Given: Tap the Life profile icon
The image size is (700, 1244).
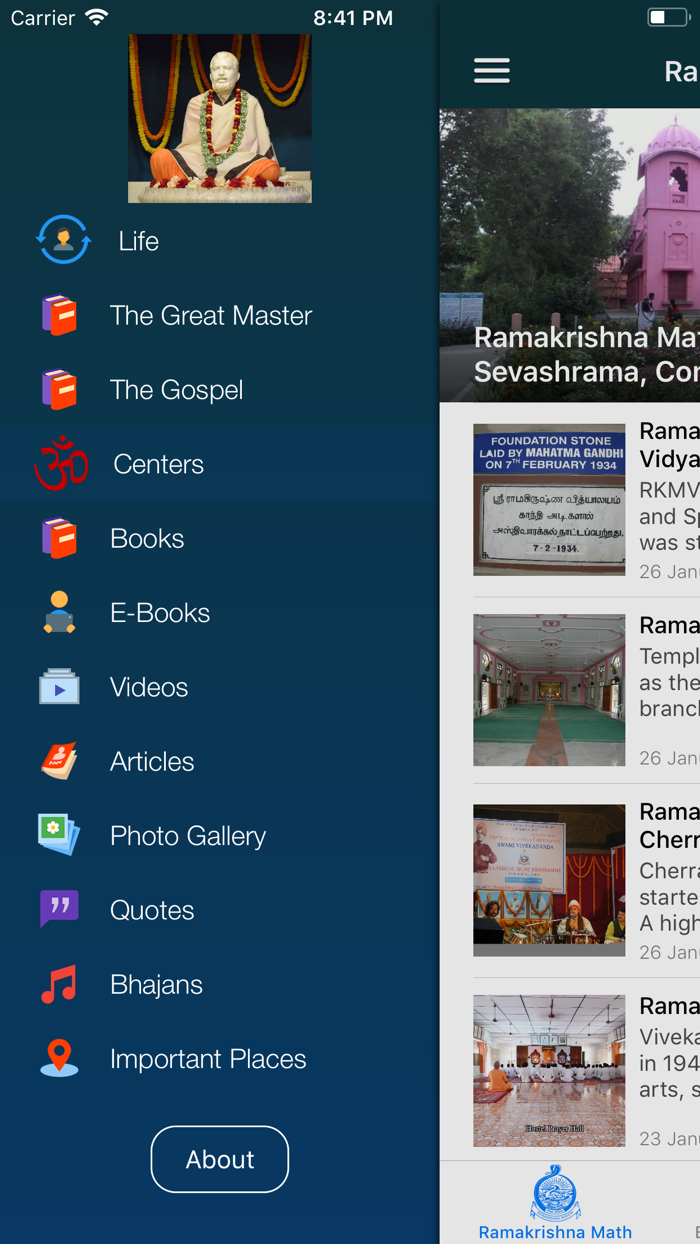Looking at the screenshot, I should pyautogui.click(x=63, y=240).
